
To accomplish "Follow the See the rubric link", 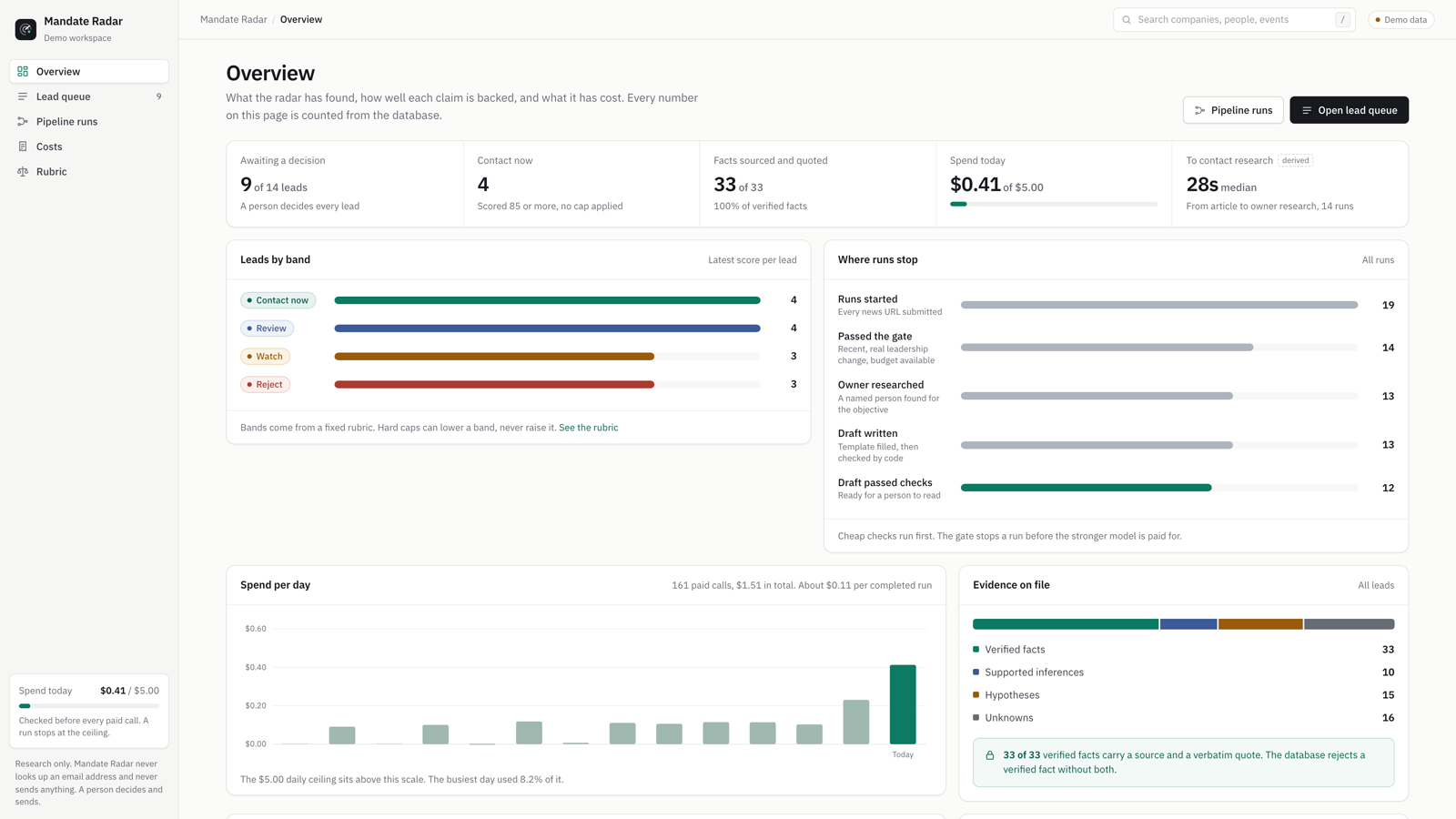I will point(588,428).
